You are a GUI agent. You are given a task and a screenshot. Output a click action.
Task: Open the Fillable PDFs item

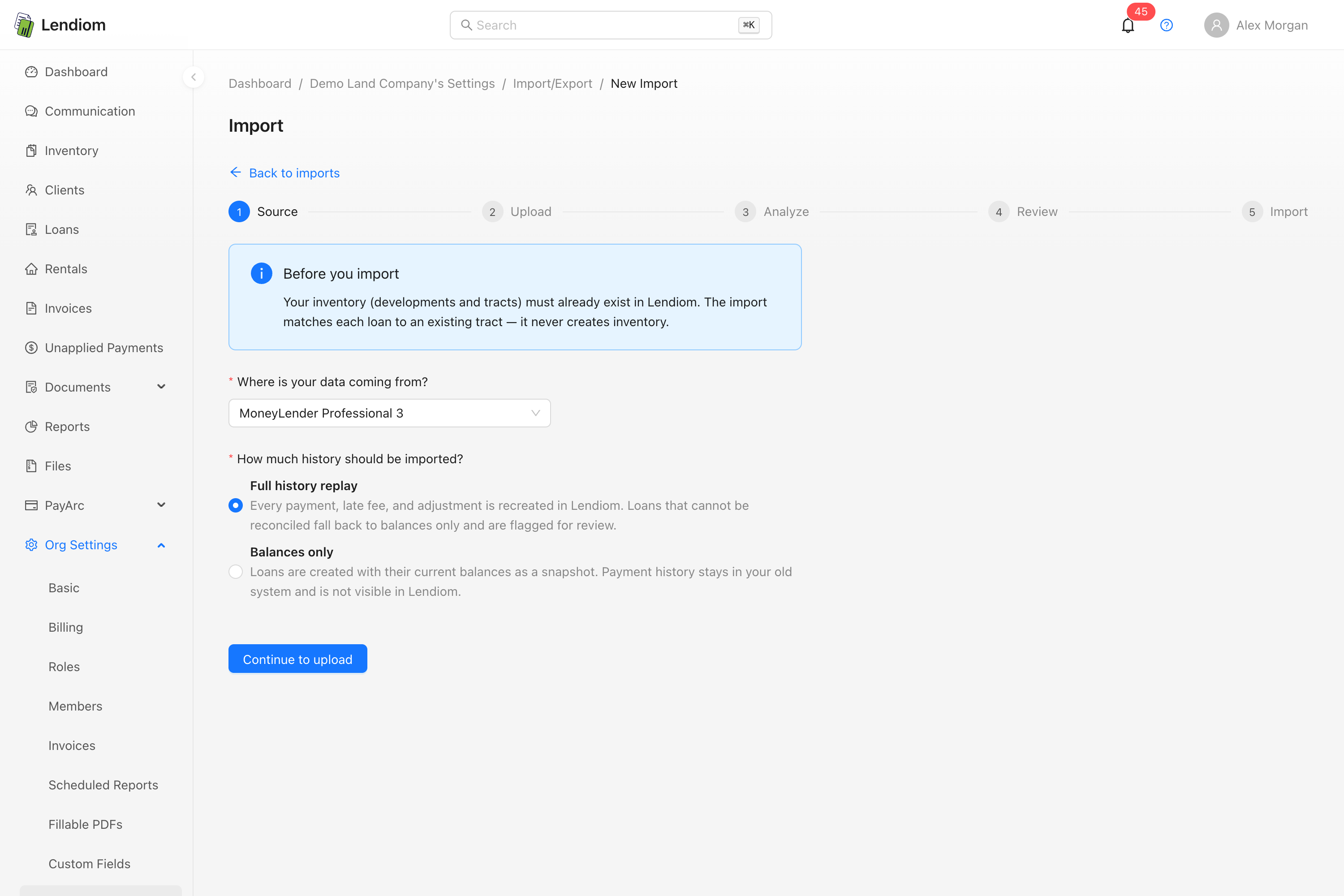coord(86,825)
